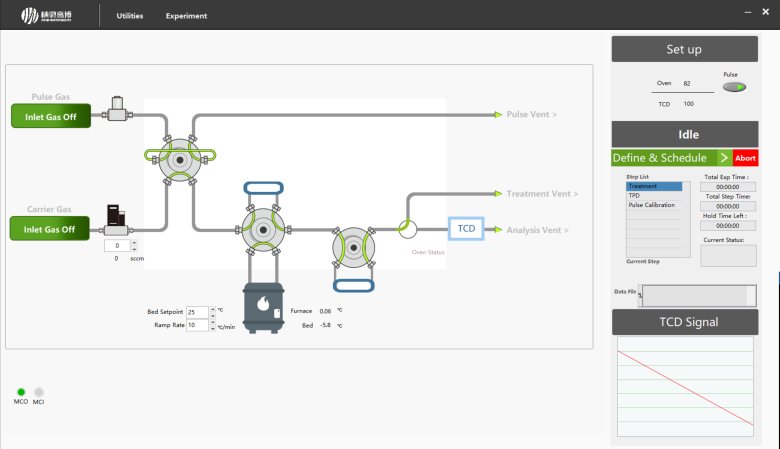Click the Pulse Gas valve icon
780x449 pixels.
[x=117, y=108]
